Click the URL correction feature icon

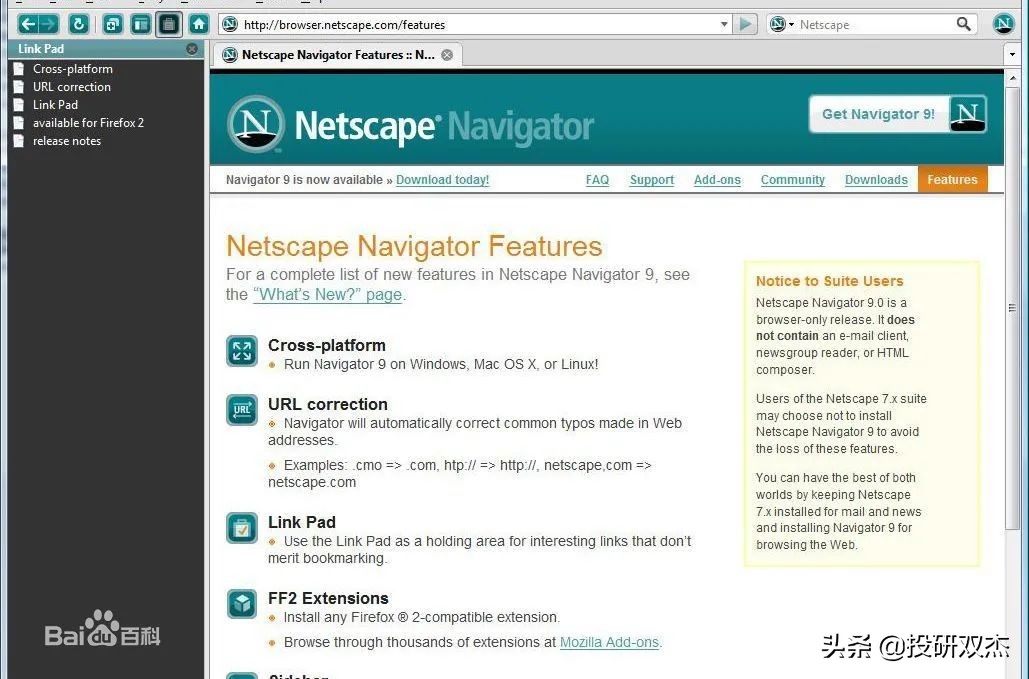[242, 410]
